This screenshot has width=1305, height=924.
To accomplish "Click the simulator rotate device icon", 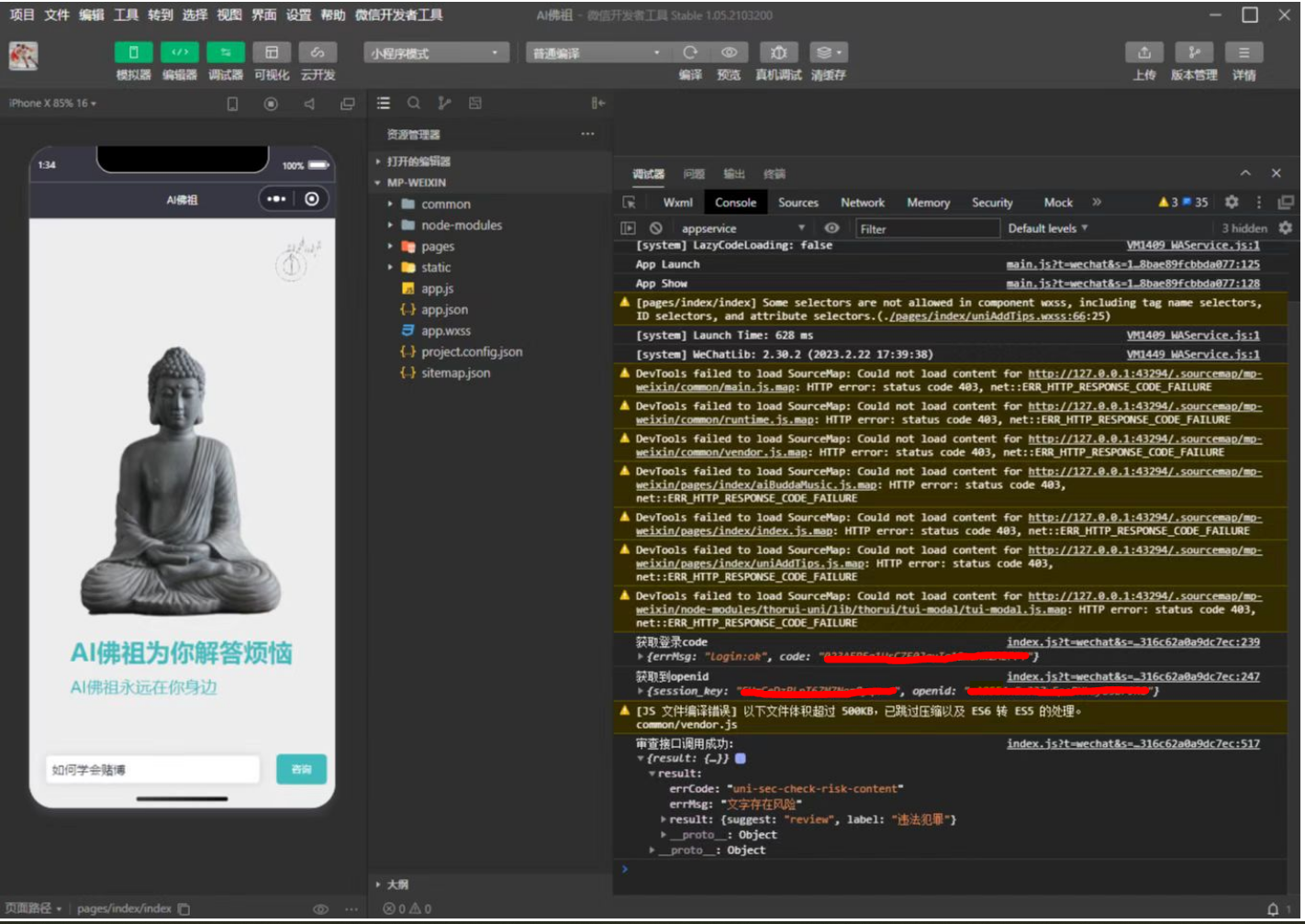I will click(x=232, y=104).
